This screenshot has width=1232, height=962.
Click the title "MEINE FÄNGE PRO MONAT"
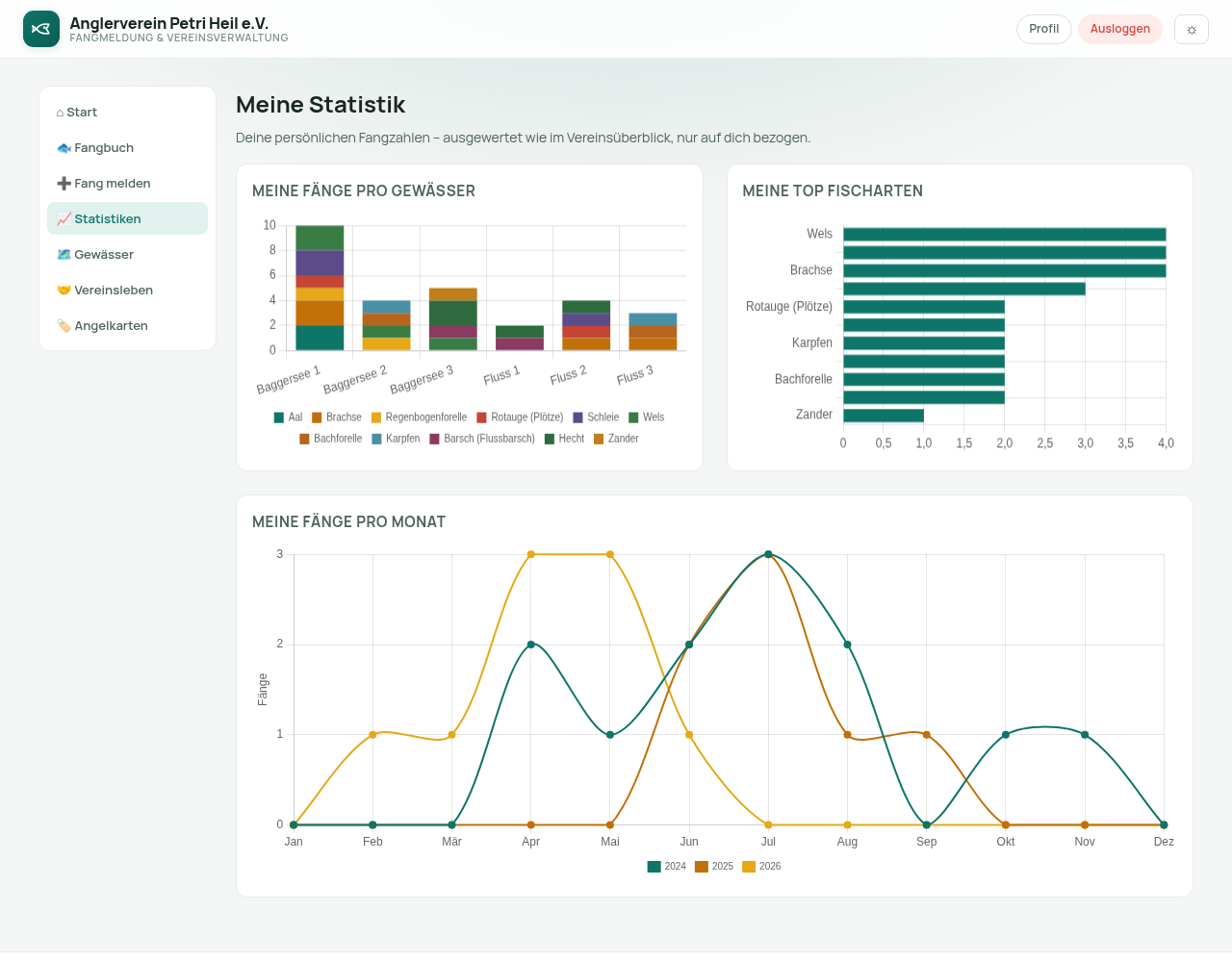tap(348, 522)
